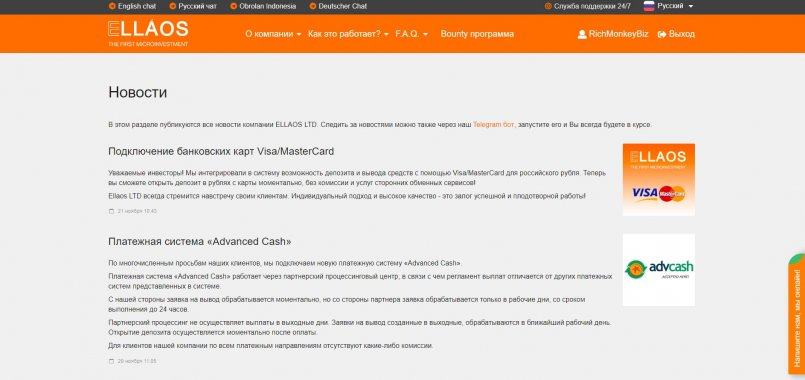Viewport: 805px width, 380px height.
Task: Click the orange bullet icon beside Deutscher Chat
Action: tap(313, 7)
